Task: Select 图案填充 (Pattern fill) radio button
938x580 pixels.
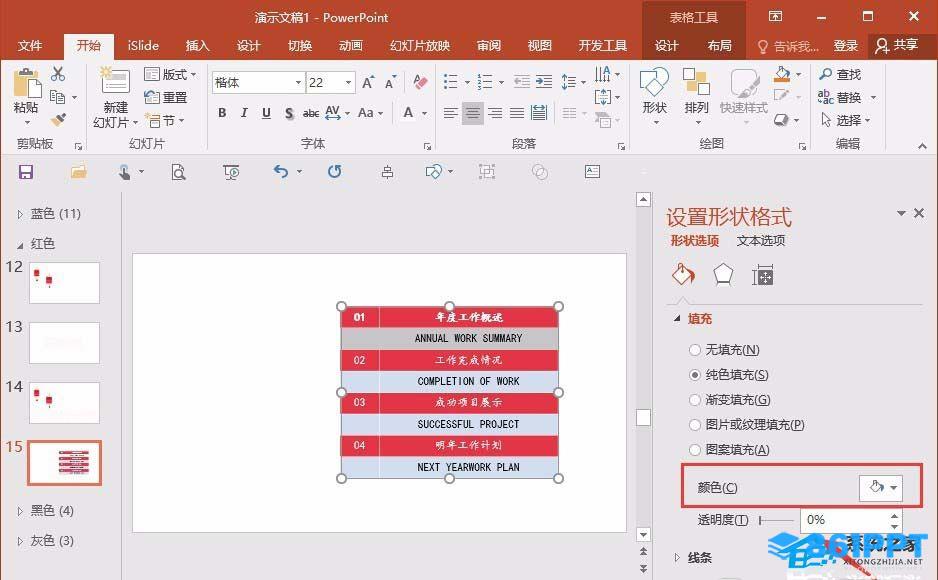Action: pyautogui.click(x=695, y=450)
